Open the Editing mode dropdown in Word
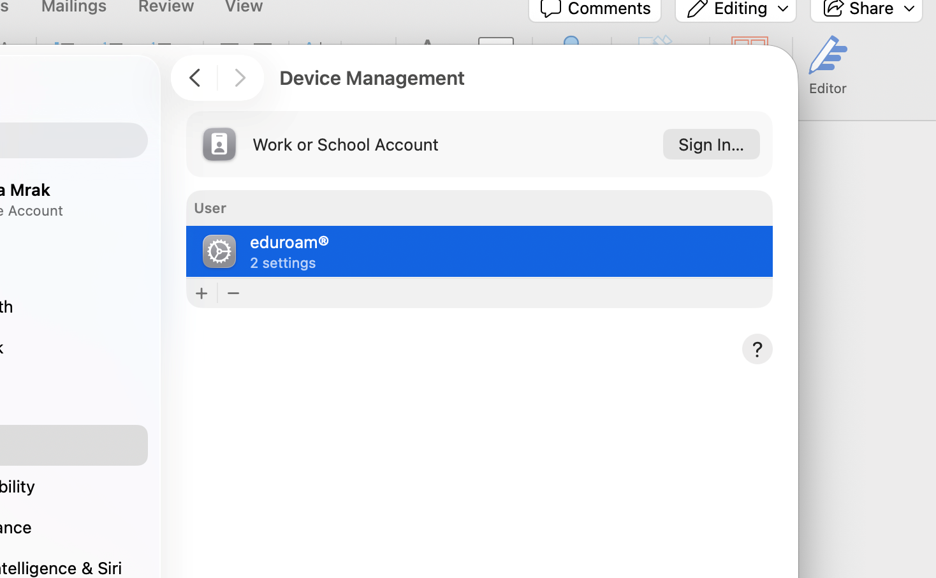 coord(735,9)
